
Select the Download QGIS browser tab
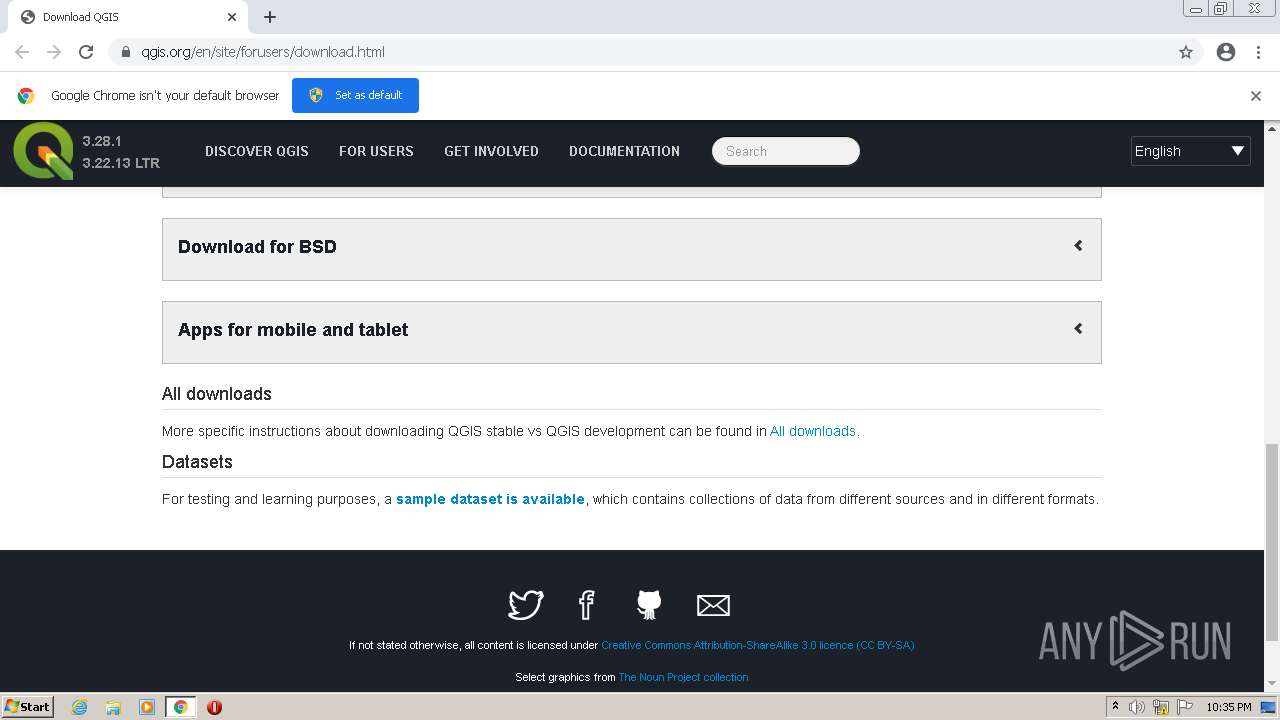click(x=128, y=17)
